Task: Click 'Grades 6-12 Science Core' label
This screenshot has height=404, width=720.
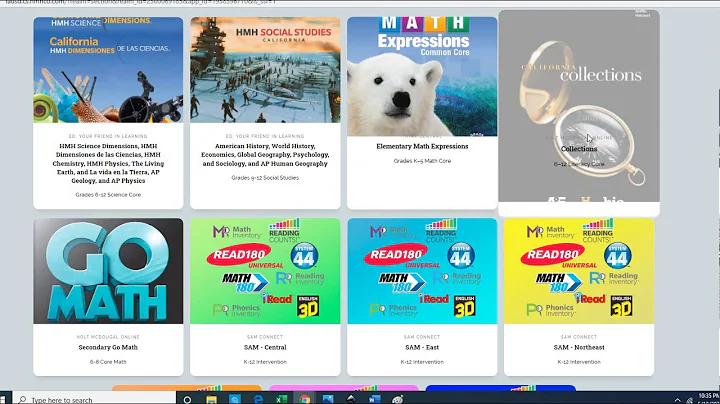Action: [108, 195]
